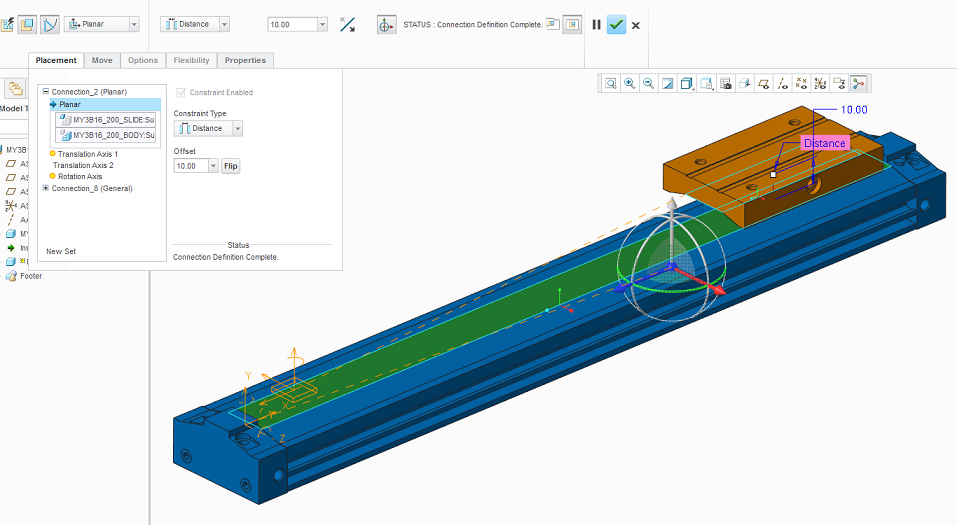Toggle annotation display in graphics toolbar

(x=839, y=84)
